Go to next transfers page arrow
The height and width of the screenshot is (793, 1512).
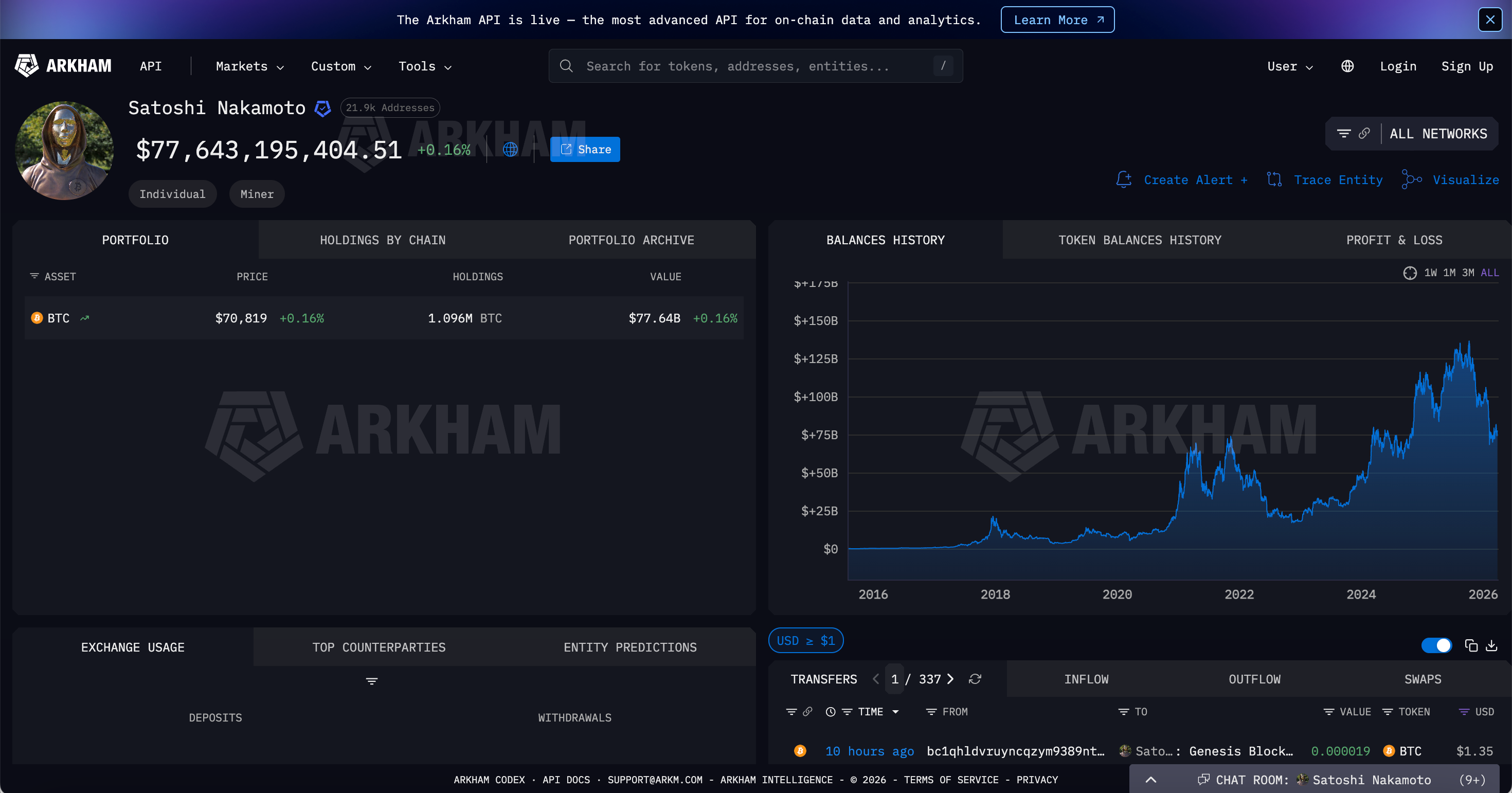coord(951,679)
